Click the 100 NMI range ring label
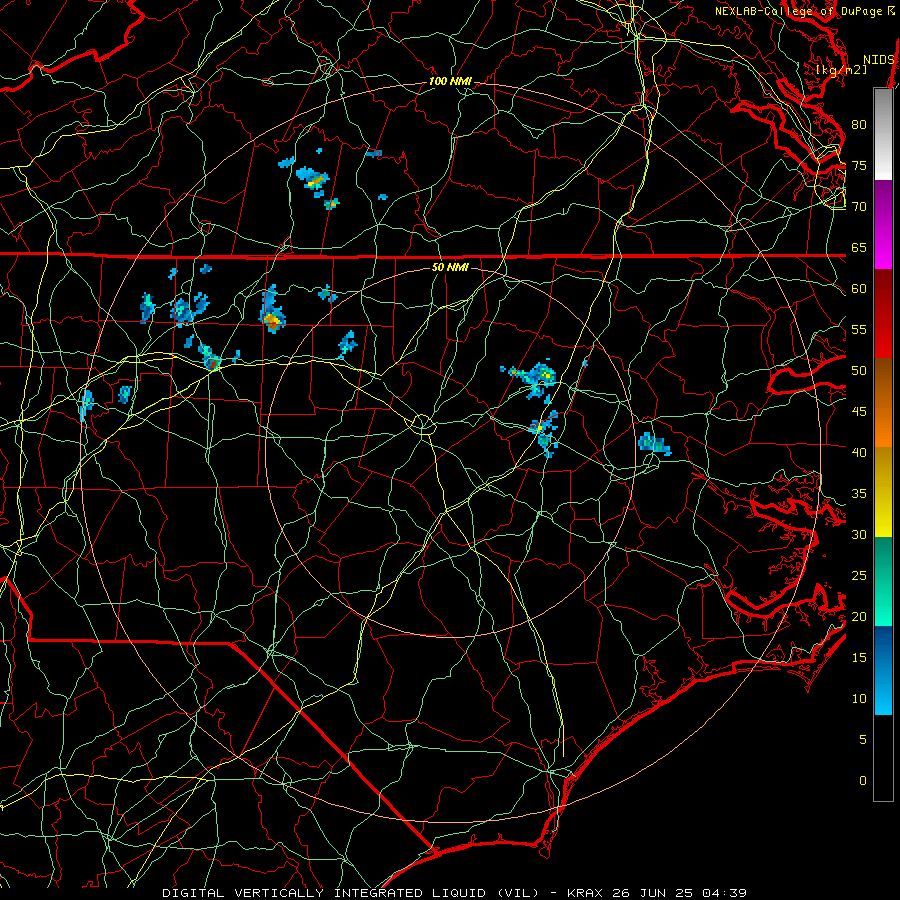 [x=450, y=82]
